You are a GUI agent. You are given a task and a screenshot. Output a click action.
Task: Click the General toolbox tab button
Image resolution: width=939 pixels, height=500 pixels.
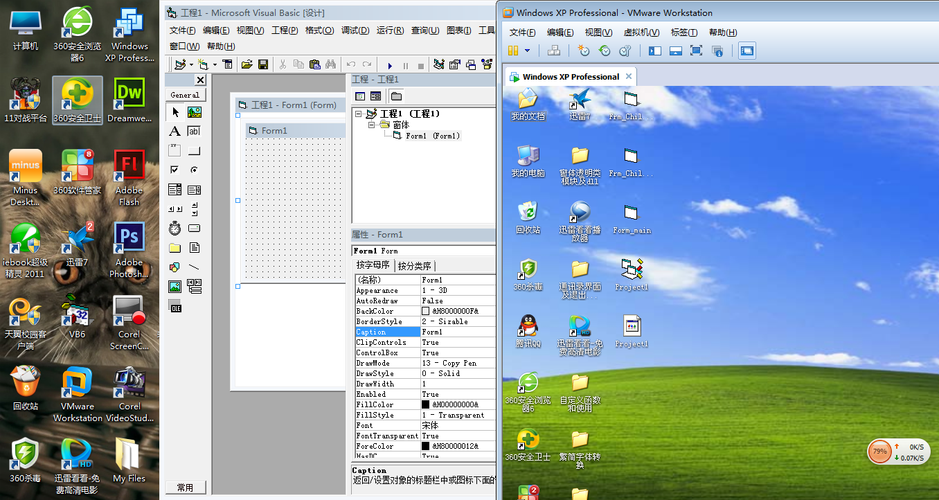(x=185, y=95)
